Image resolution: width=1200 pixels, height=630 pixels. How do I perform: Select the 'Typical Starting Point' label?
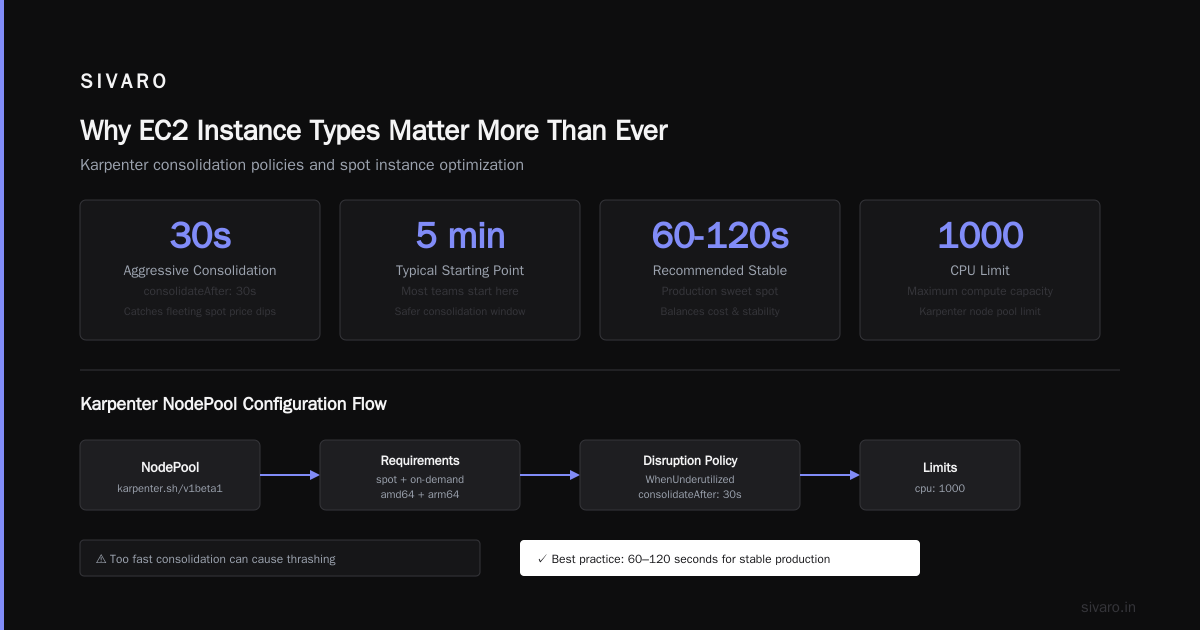pyautogui.click(x=460, y=270)
